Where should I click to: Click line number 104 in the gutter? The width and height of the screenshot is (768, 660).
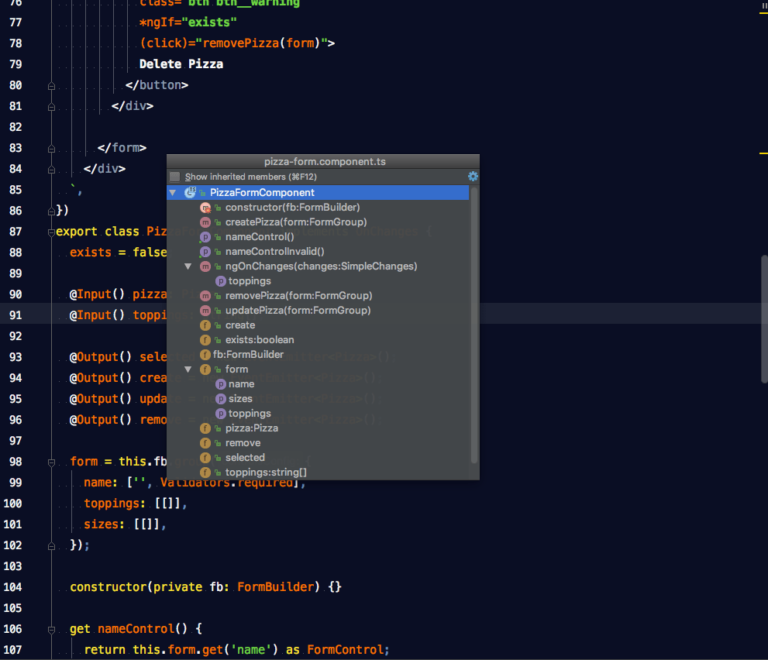pyautogui.click(x=14, y=586)
